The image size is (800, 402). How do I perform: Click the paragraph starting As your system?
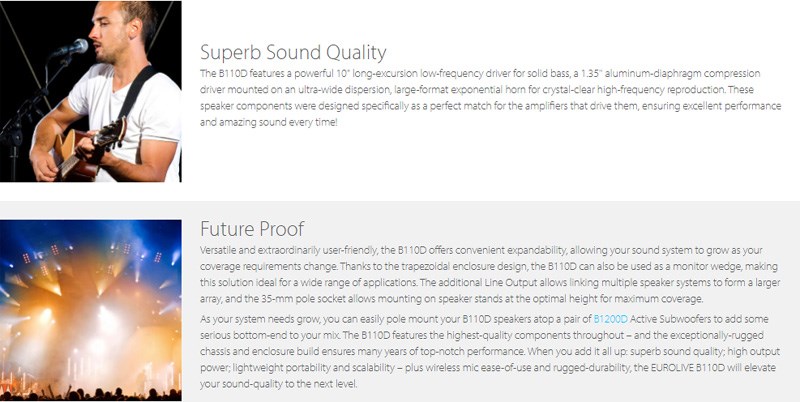[490, 352]
